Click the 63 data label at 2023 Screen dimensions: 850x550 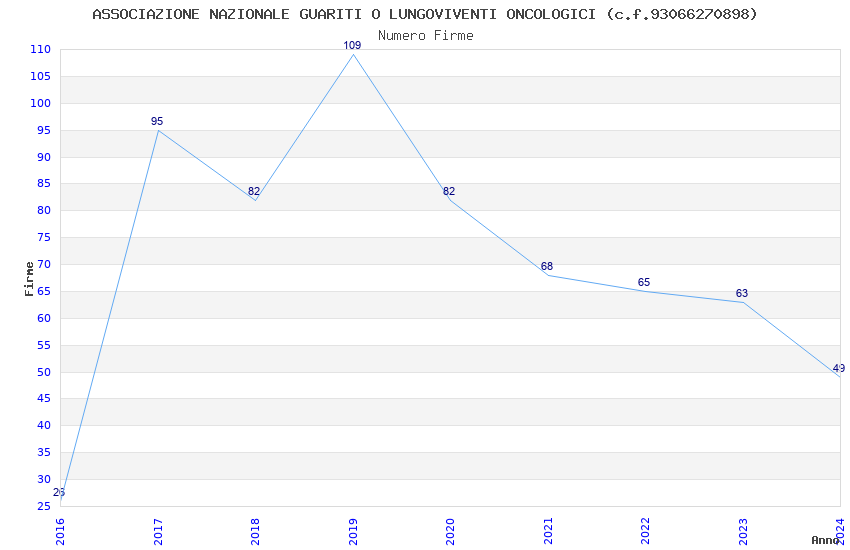coord(742,293)
